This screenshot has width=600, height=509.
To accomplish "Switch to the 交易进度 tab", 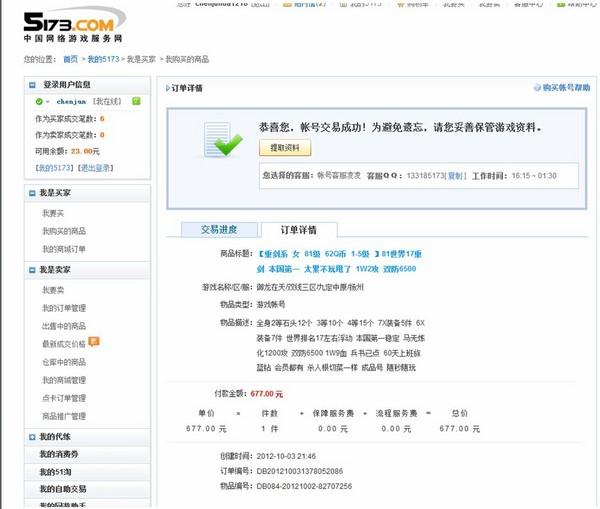I will [218, 229].
